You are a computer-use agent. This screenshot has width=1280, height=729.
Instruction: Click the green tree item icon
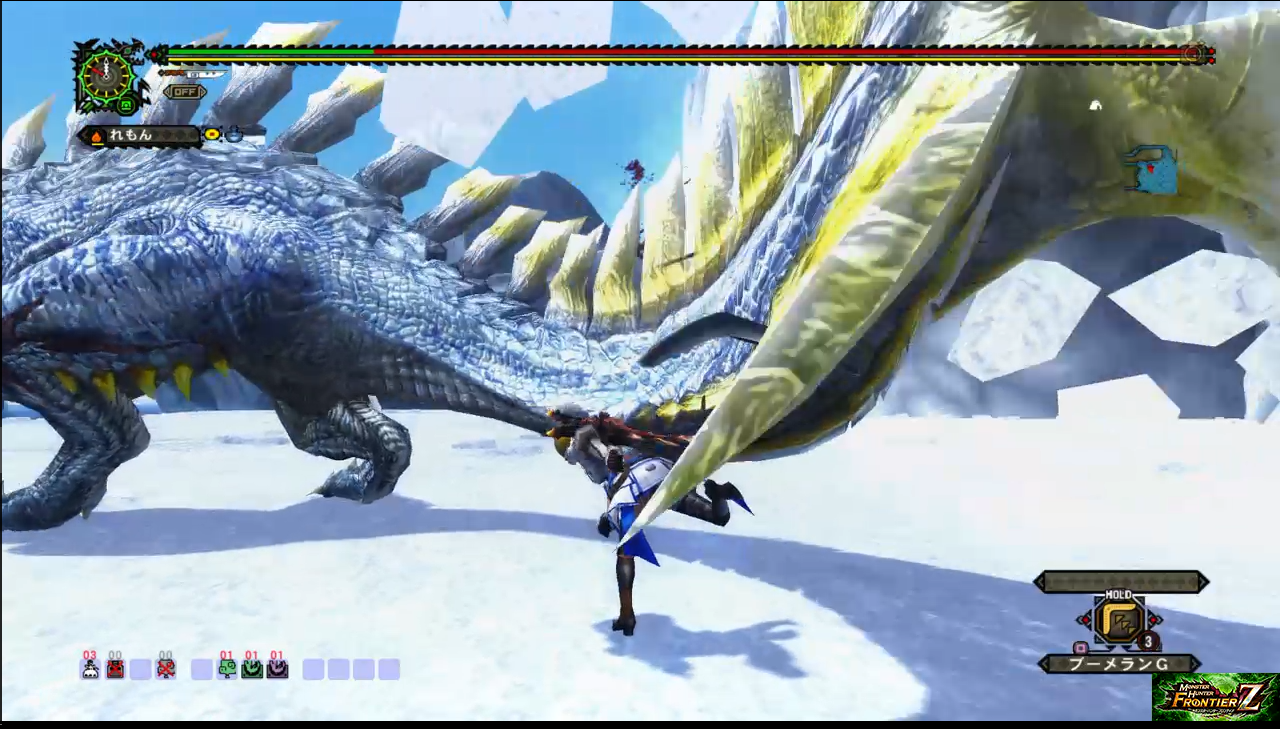coord(227,669)
